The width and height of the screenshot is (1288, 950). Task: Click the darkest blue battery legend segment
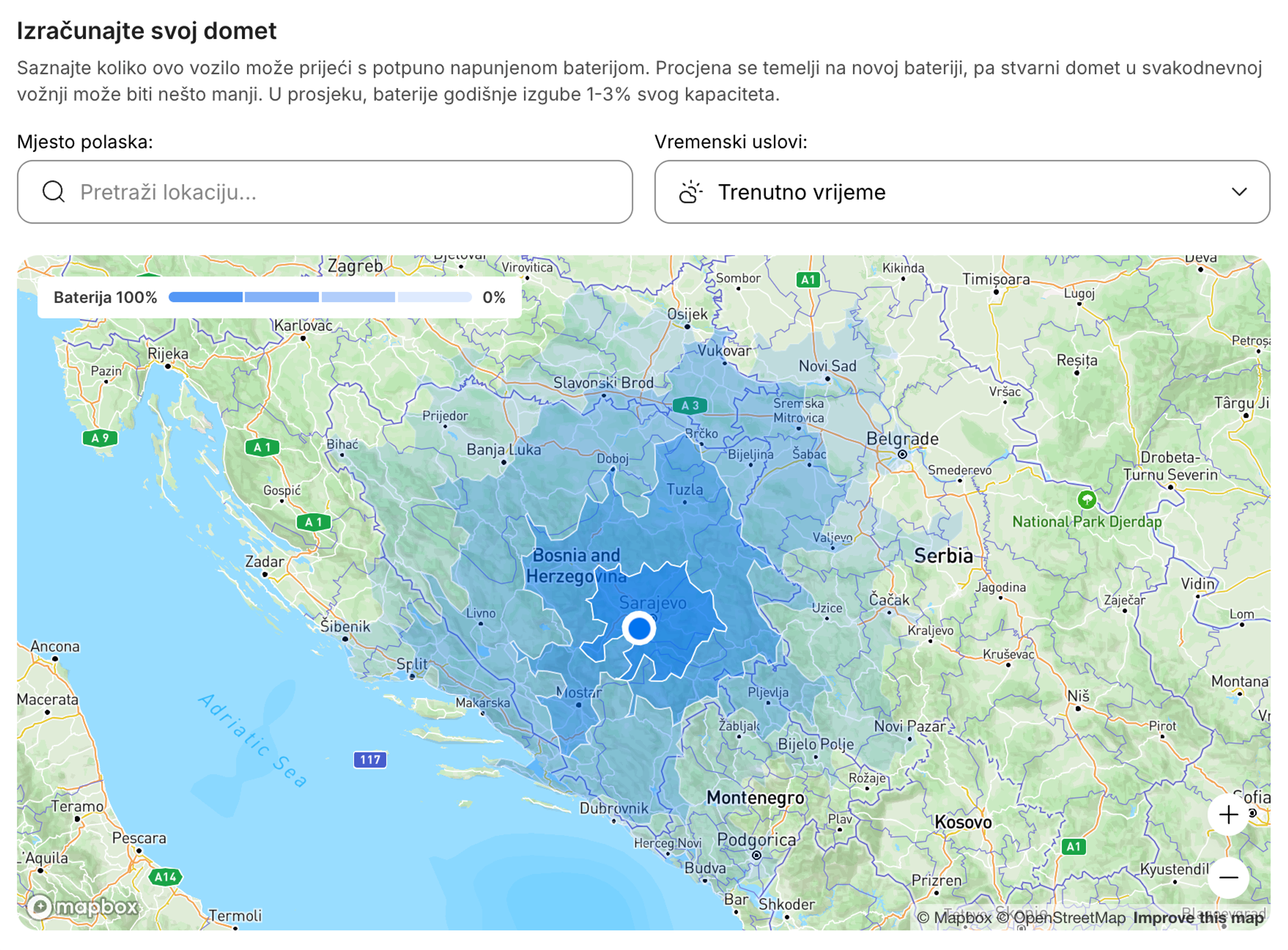pos(205,297)
